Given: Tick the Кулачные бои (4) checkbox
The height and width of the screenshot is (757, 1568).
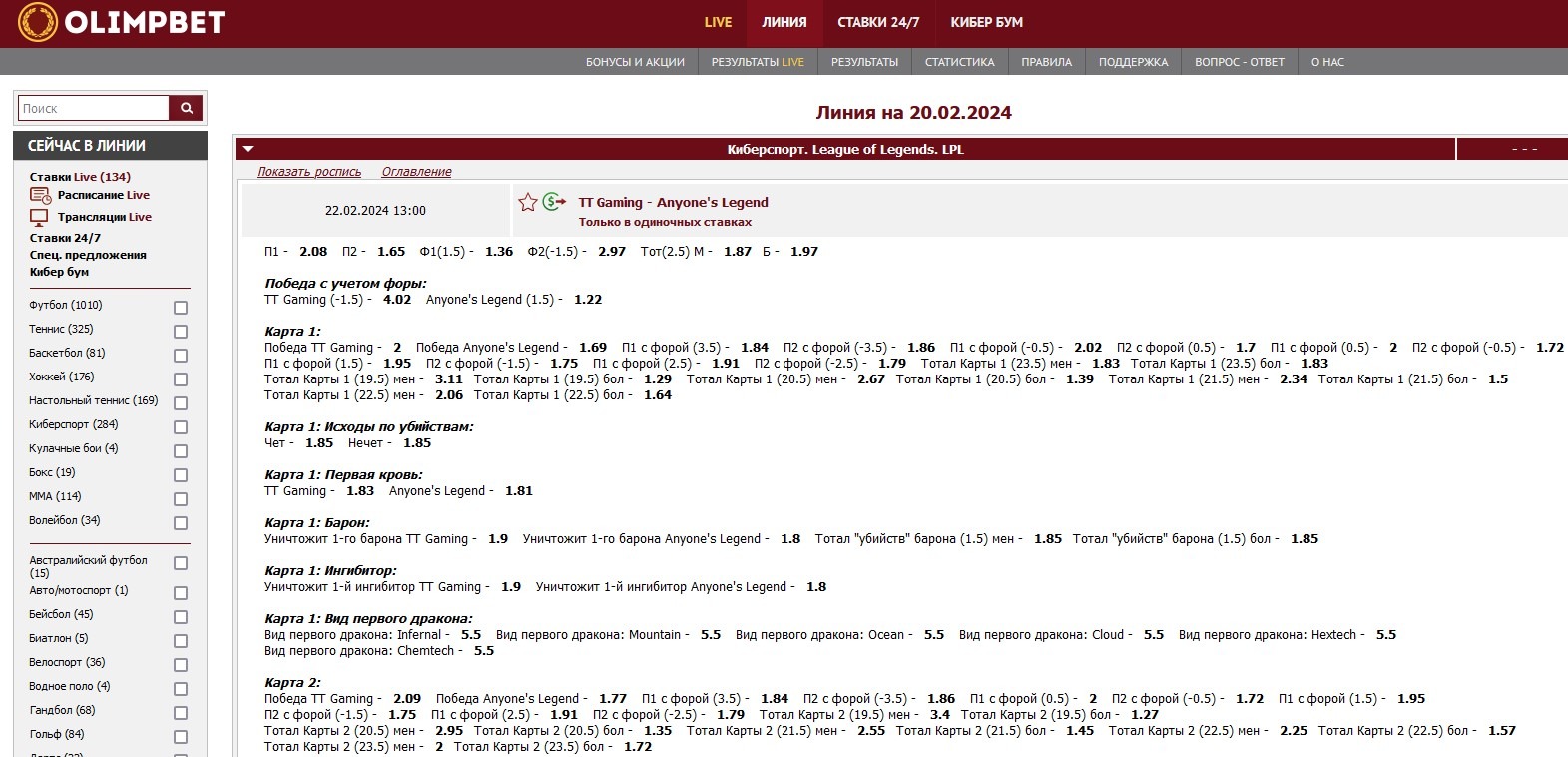Looking at the screenshot, I should pyautogui.click(x=181, y=451).
